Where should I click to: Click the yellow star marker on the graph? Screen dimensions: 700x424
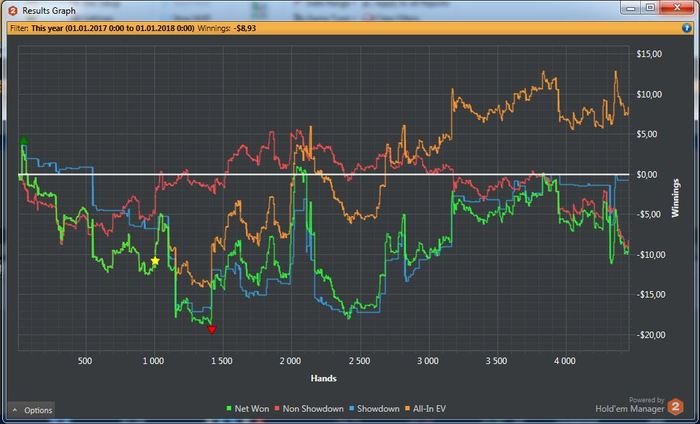pyautogui.click(x=155, y=261)
